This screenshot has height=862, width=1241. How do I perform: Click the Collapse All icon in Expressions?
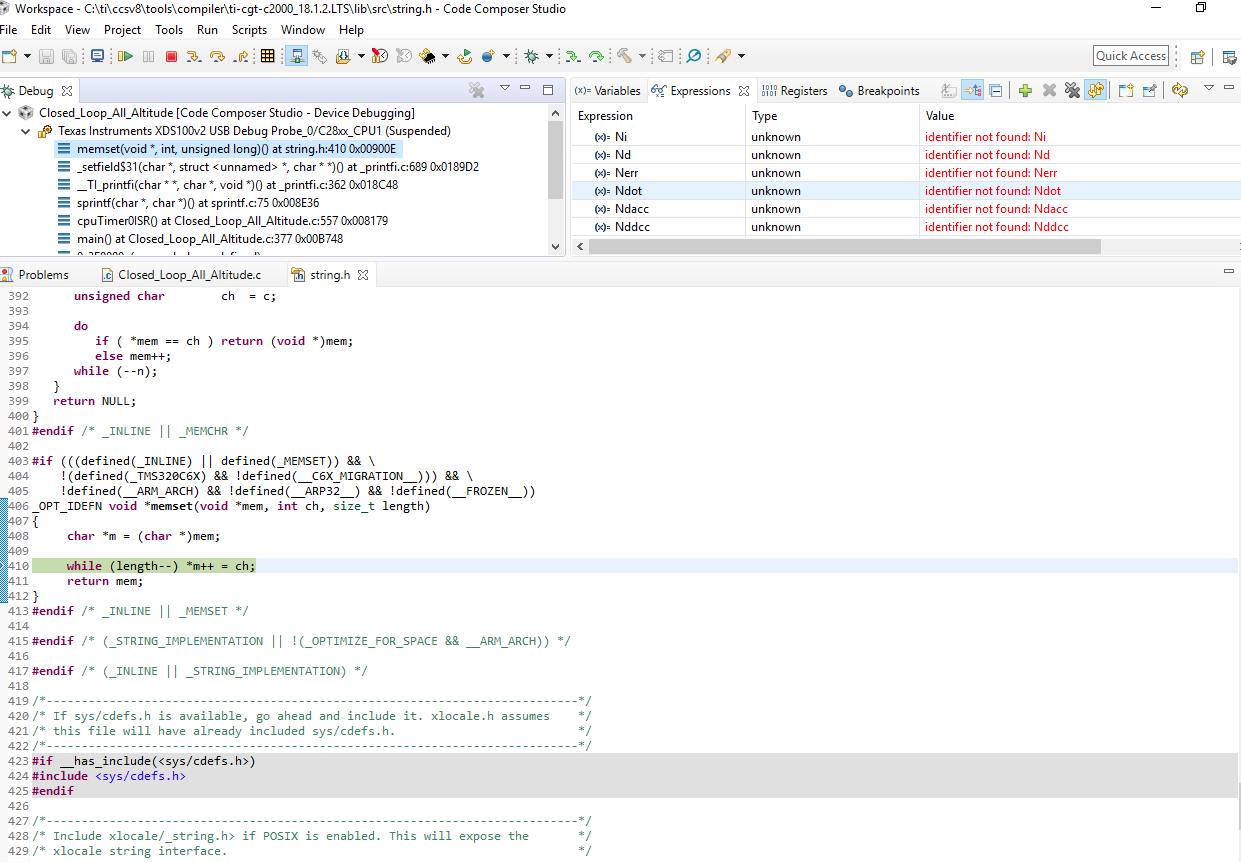tap(996, 91)
